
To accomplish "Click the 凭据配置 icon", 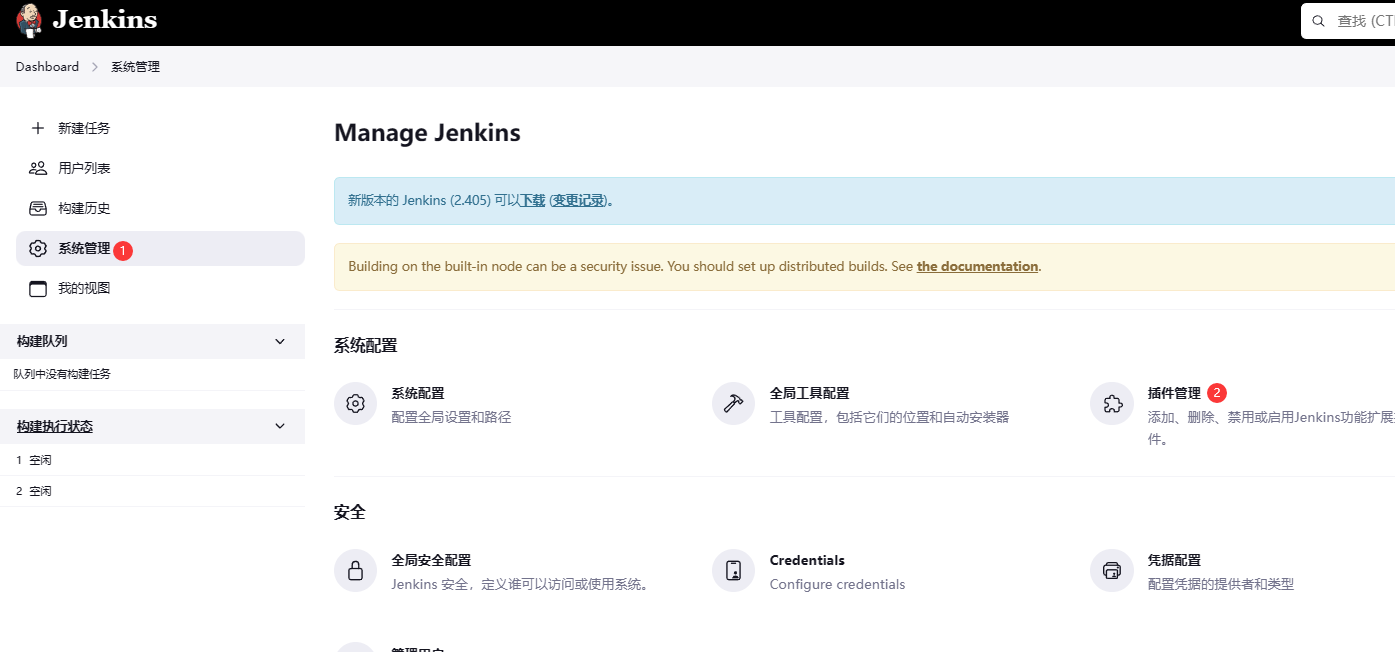I will [1111, 571].
